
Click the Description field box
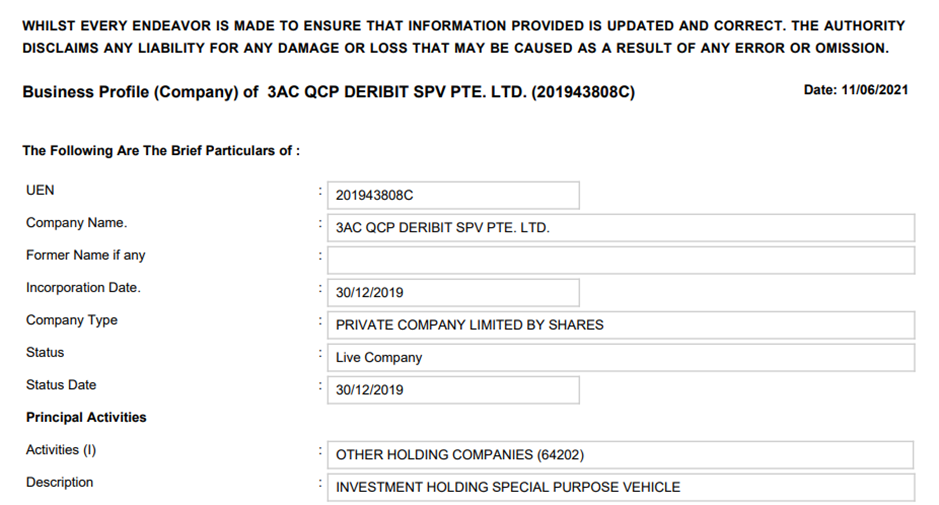620,487
